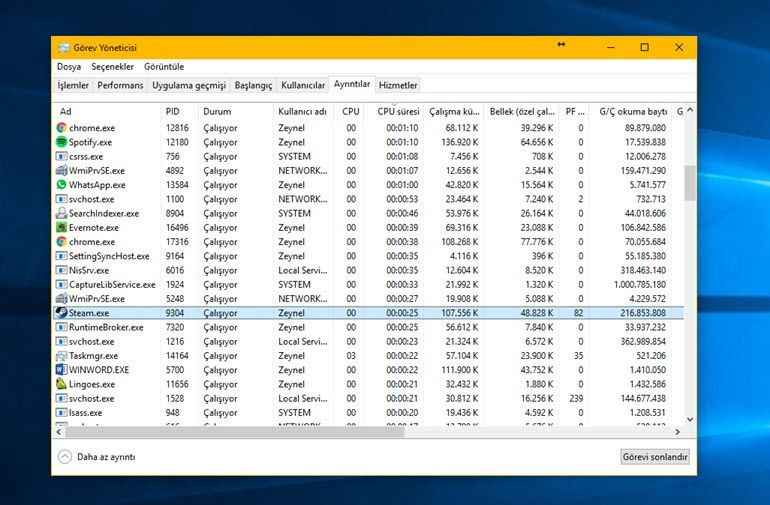
Task: Click the SearchIndexer.exe process icon
Action: tap(62, 213)
